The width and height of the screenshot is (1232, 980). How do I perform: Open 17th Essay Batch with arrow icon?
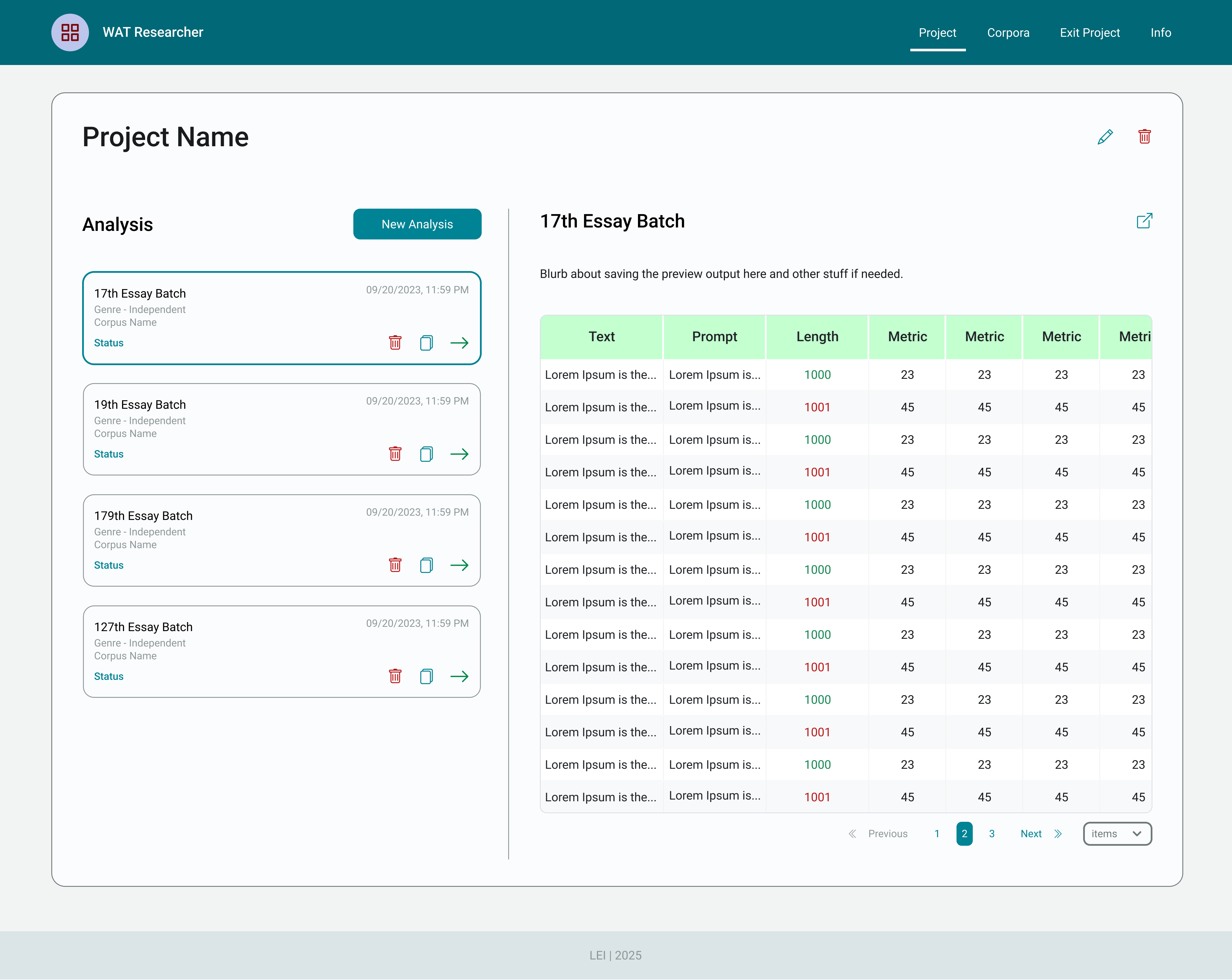point(459,343)
